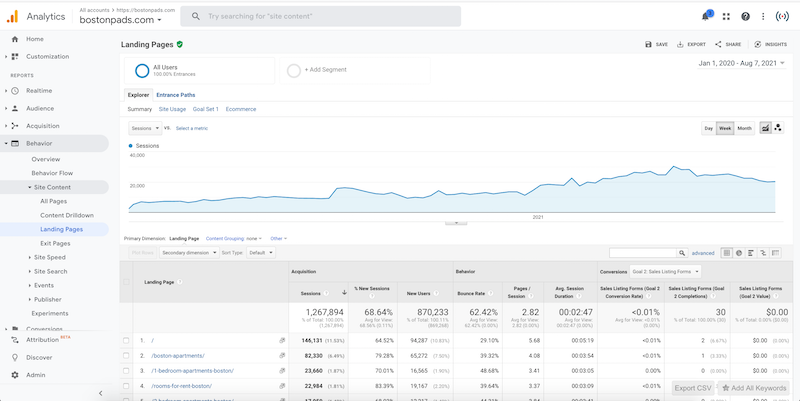Select the Ecommerce metric group tab

(241, 109)
